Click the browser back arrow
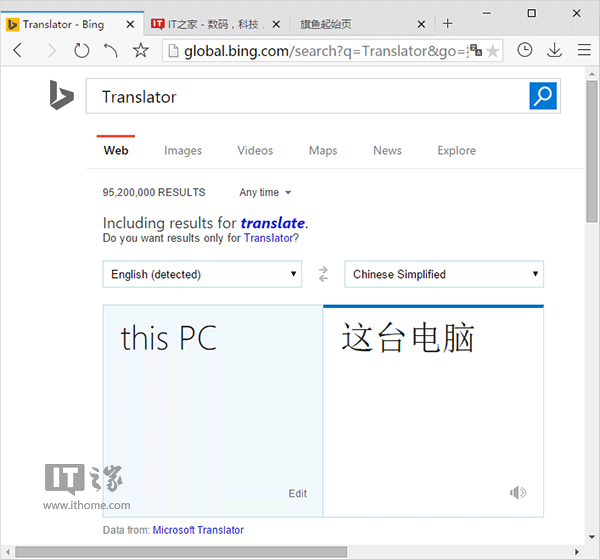The width and height of the screenshot is (600, 560). tap(18, 50)
